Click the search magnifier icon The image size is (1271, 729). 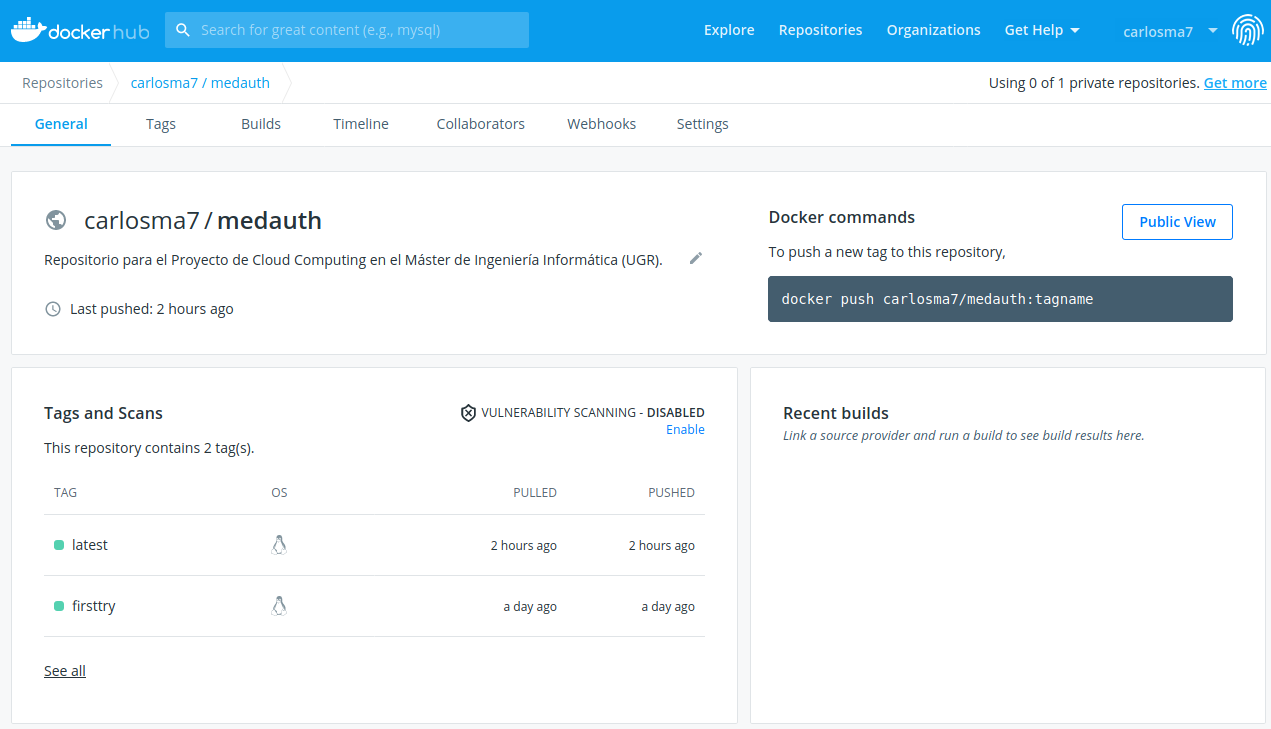click(x=183, y=30)
